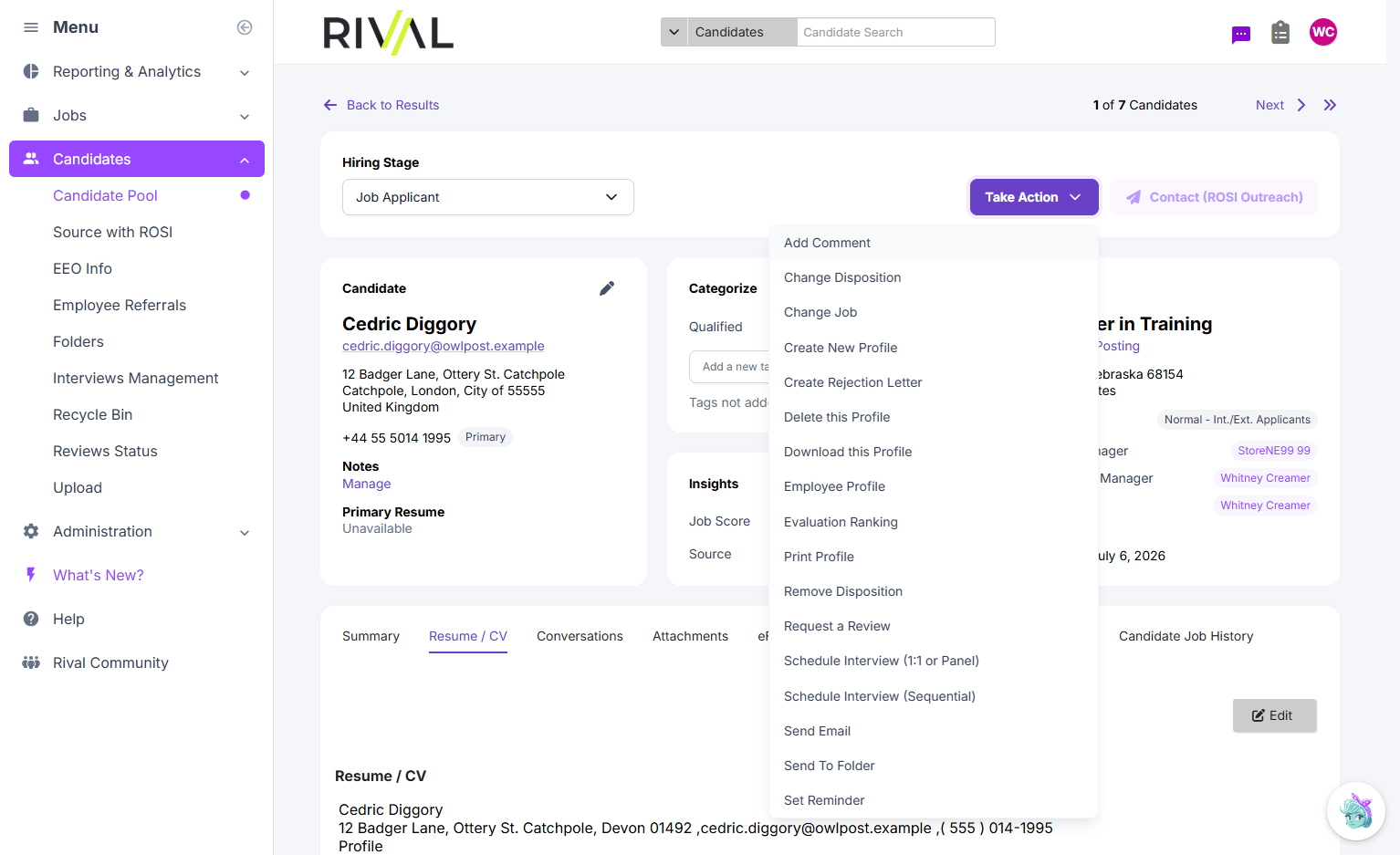Screen dimensions: 1400x855
Task: Click the hamburger Menu icon
Action: (x=31, y=27)
